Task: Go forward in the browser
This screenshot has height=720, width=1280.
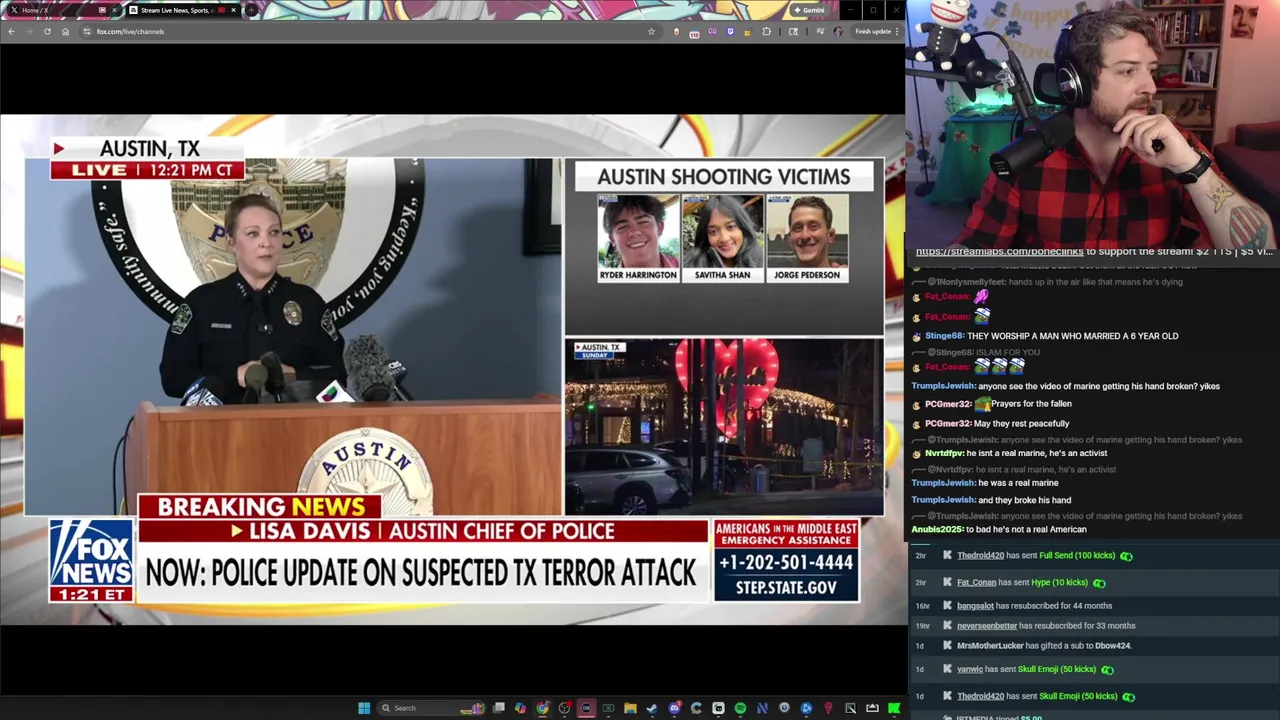Action: tap(29, 31)
